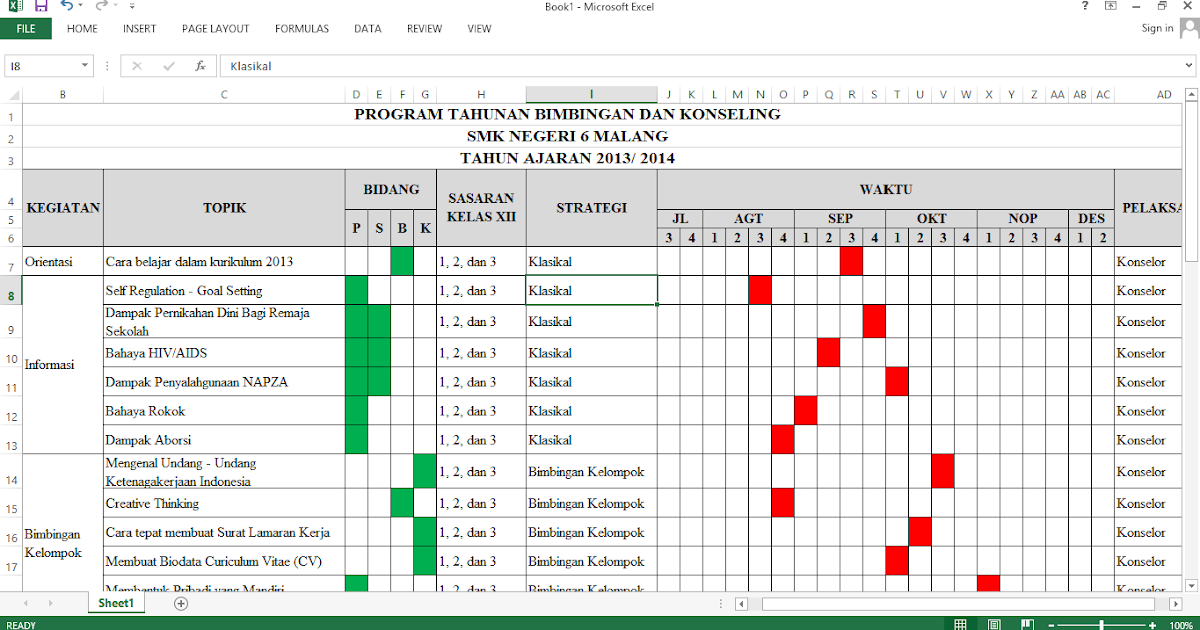Switch to the INSERT ribbon tab
The width and height of the screenshot is (1200, 630).
(x=140, y=29)
